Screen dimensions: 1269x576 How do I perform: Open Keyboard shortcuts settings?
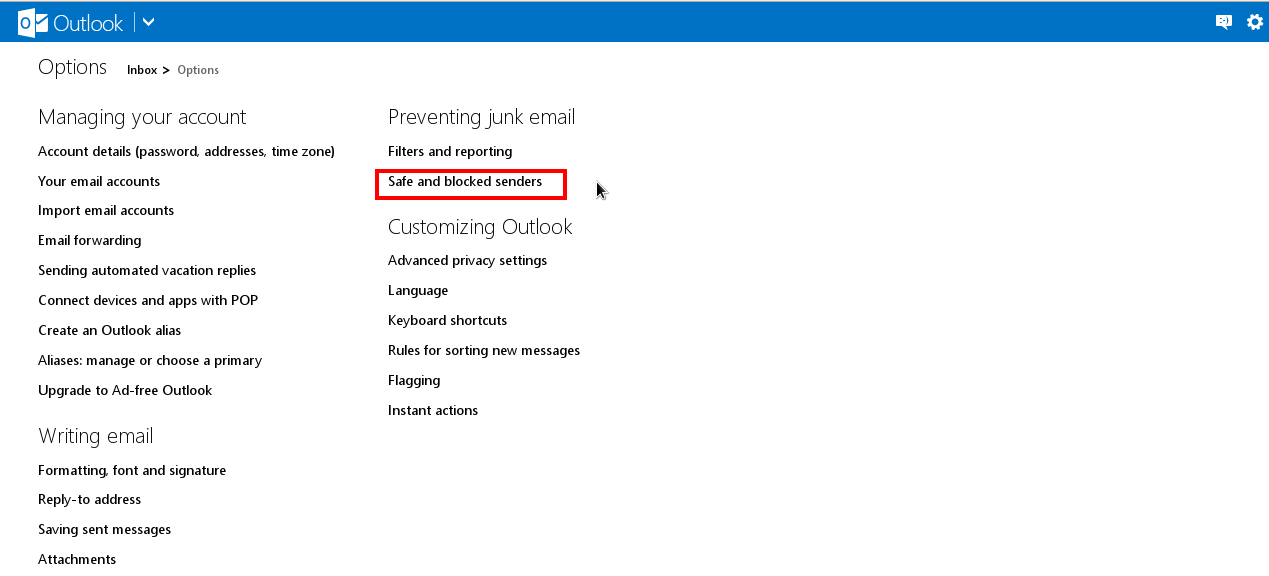click(447, 320)
